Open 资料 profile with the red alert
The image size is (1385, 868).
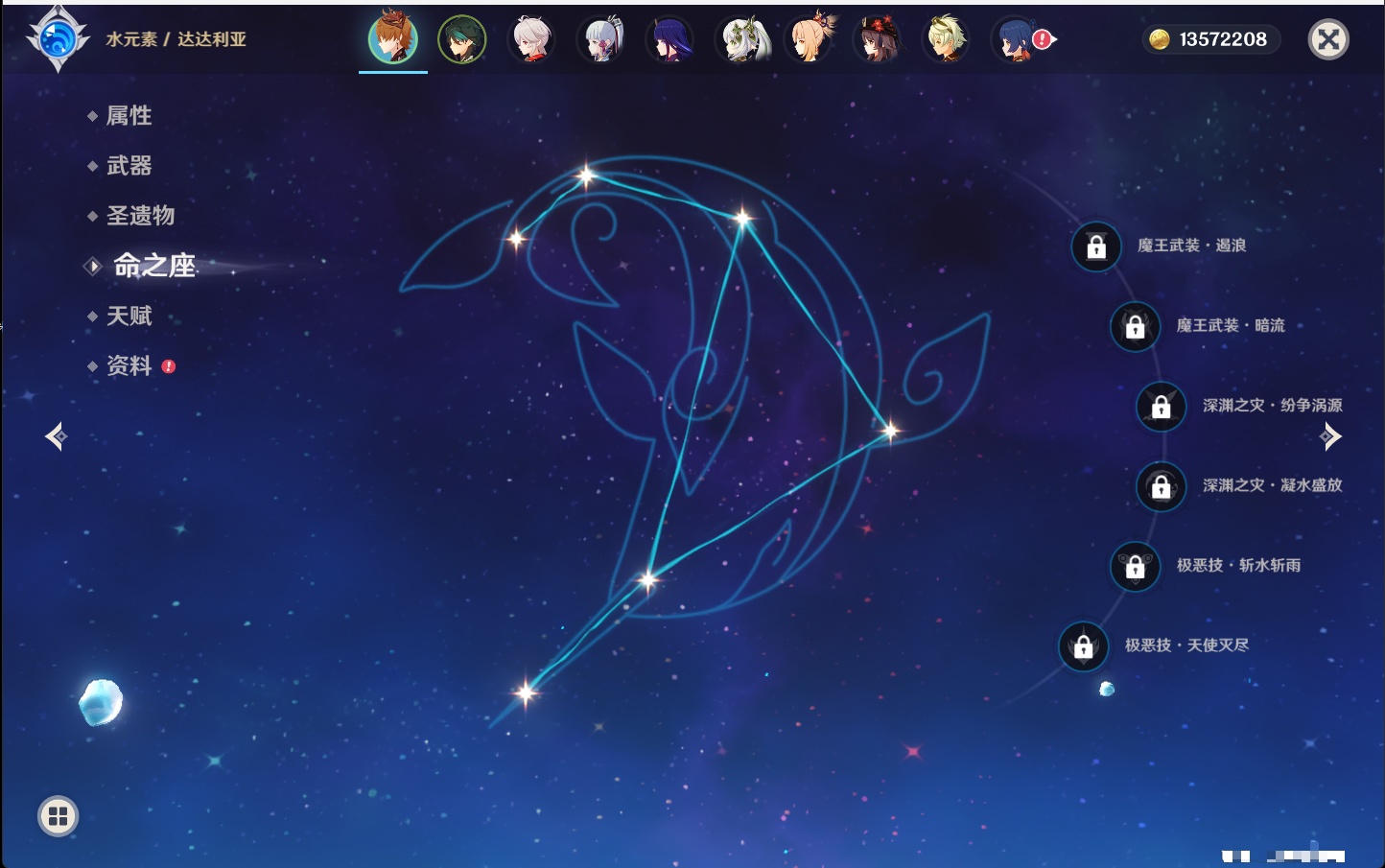[129, 365]
